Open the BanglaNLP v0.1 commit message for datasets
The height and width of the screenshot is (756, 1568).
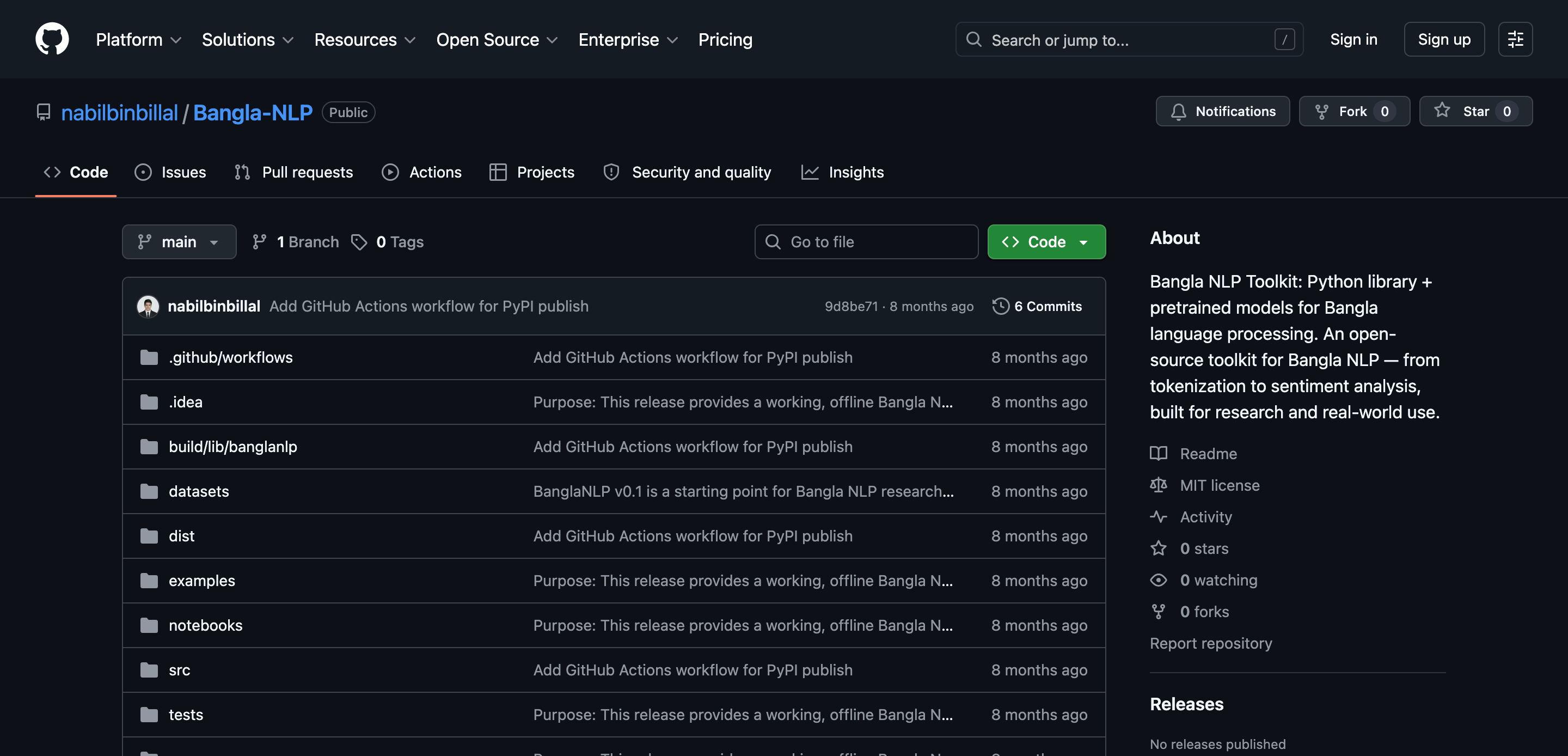click(x=743, y=492)
